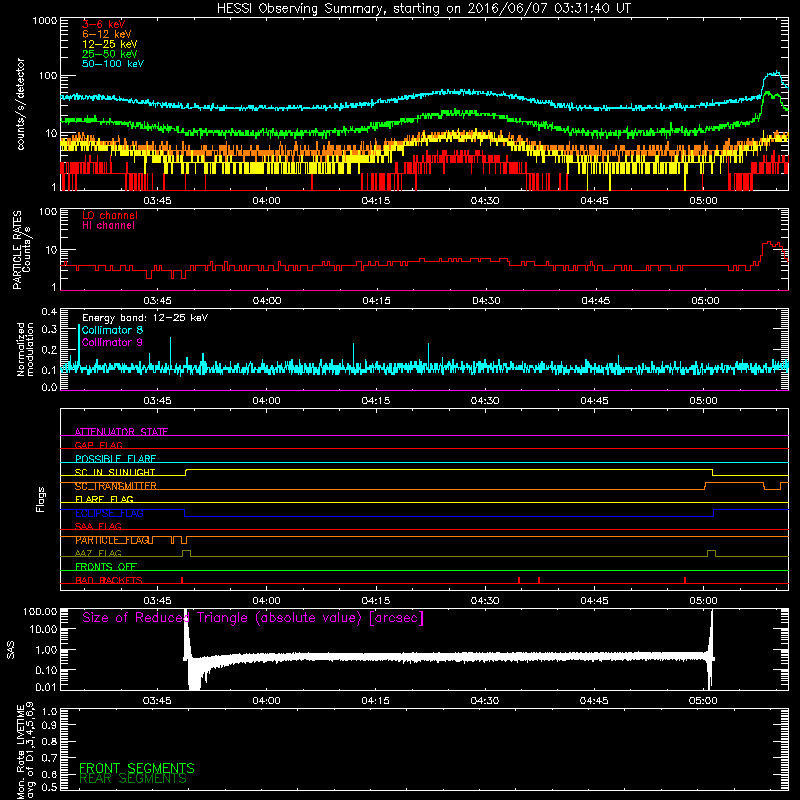800x800 pixels.
Task: Click the SC_IN_SUNLIGHT rising step near 03:48
Action: point(186,472)
